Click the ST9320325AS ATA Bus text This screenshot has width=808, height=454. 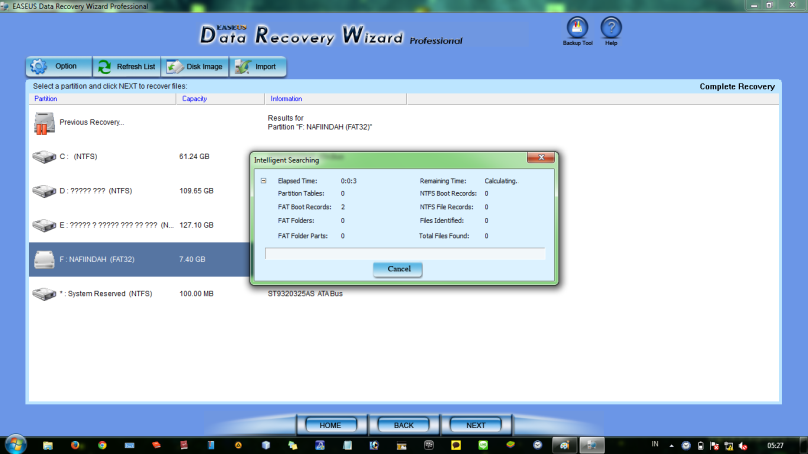coord(305,294)
